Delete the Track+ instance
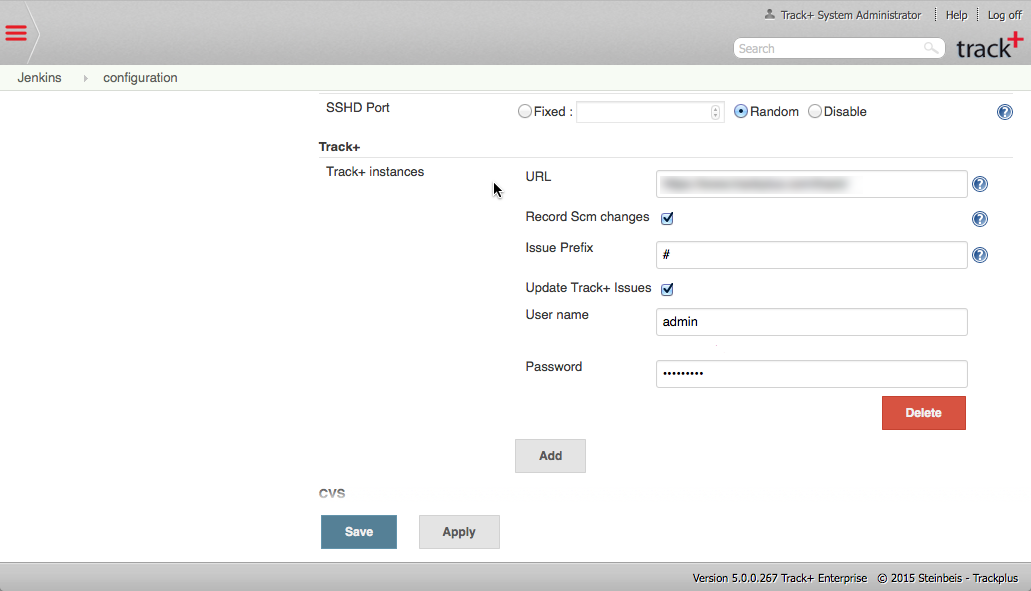This screenshot has width=1031, height=591. [923, 412]
